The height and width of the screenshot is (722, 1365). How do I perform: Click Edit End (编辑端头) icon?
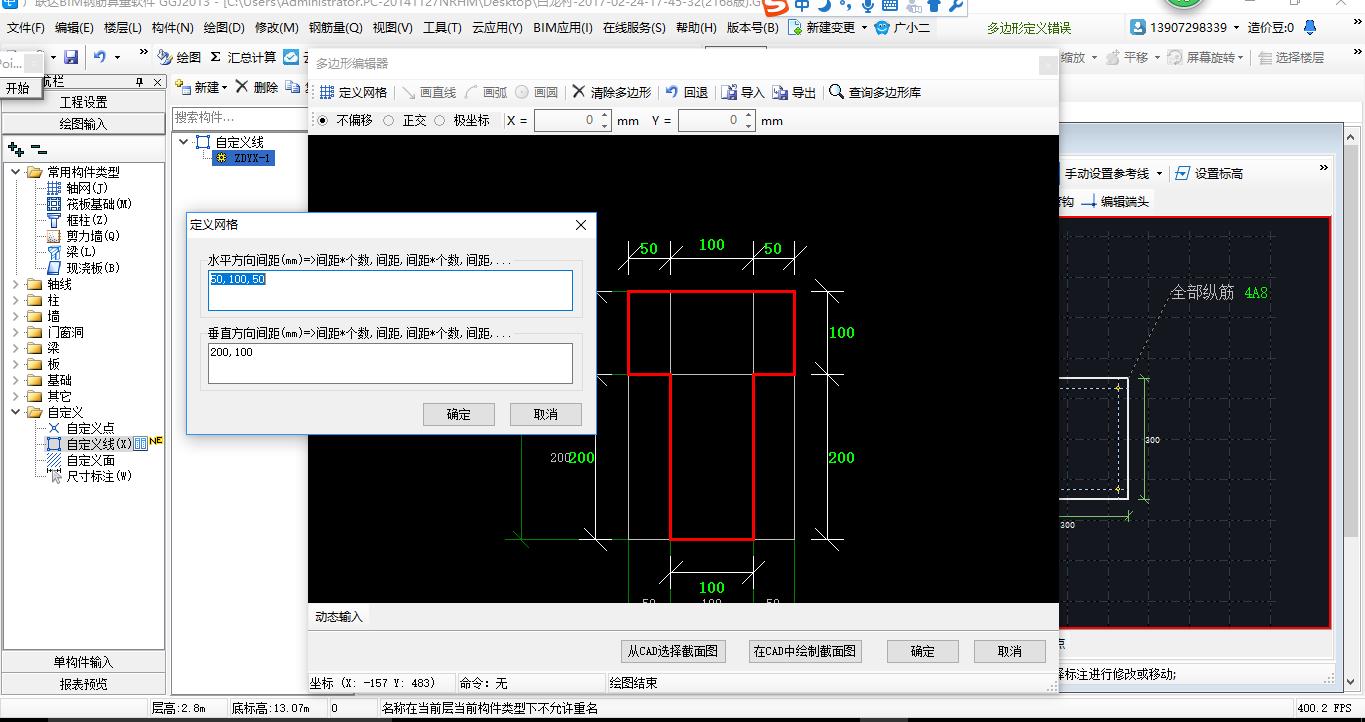coord(1089,202)
